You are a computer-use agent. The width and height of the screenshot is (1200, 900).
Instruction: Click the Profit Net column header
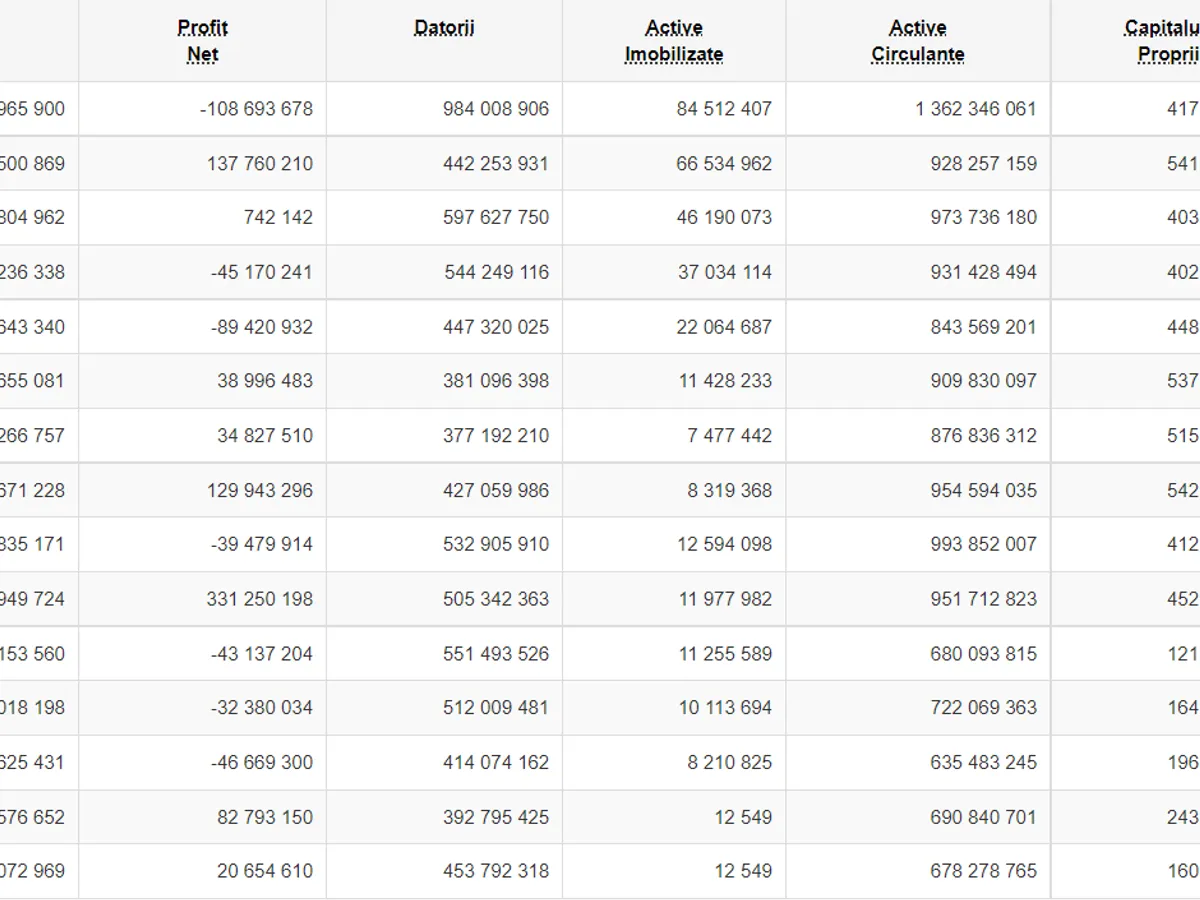click(x=202, y=41)
